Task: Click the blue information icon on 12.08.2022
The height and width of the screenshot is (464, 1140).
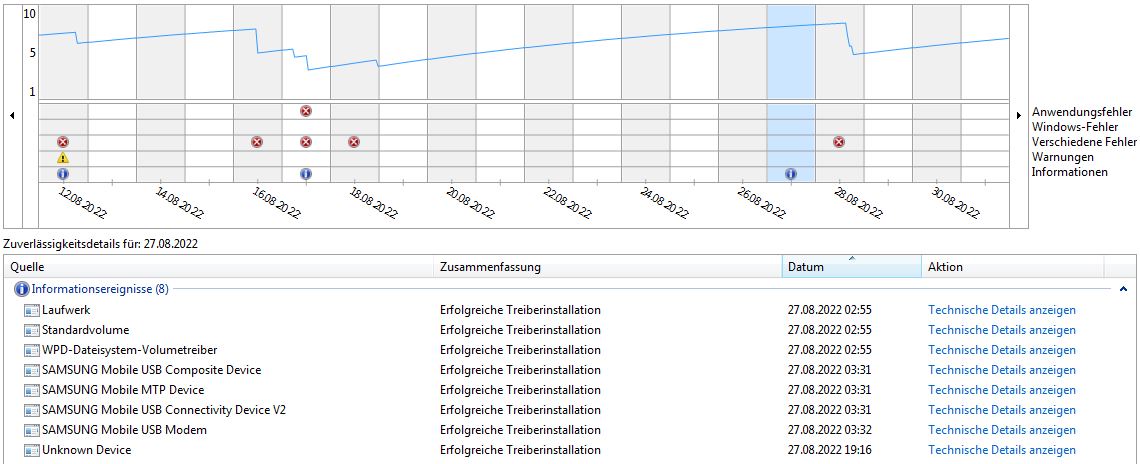Action: click(63, 174)
